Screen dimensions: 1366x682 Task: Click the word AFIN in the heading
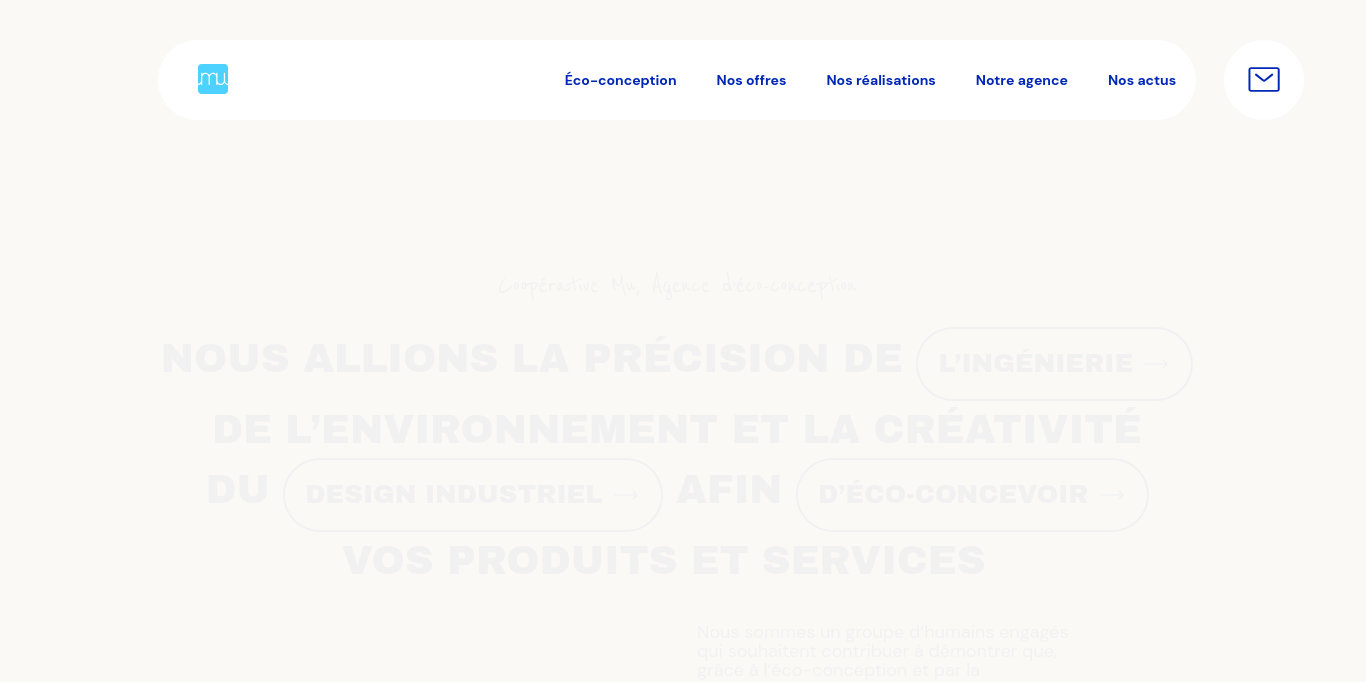[729, 490]
